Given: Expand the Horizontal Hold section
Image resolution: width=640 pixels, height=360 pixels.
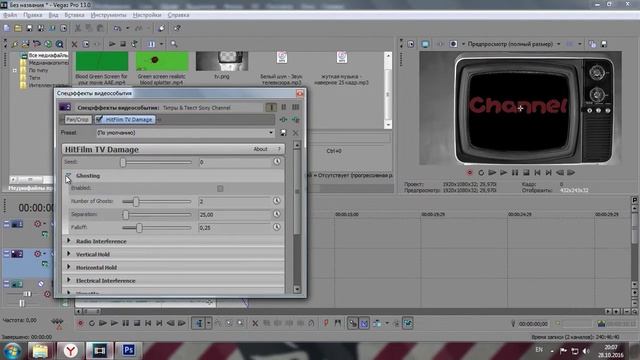Looking at the screenshot, I should pos(69,267).
